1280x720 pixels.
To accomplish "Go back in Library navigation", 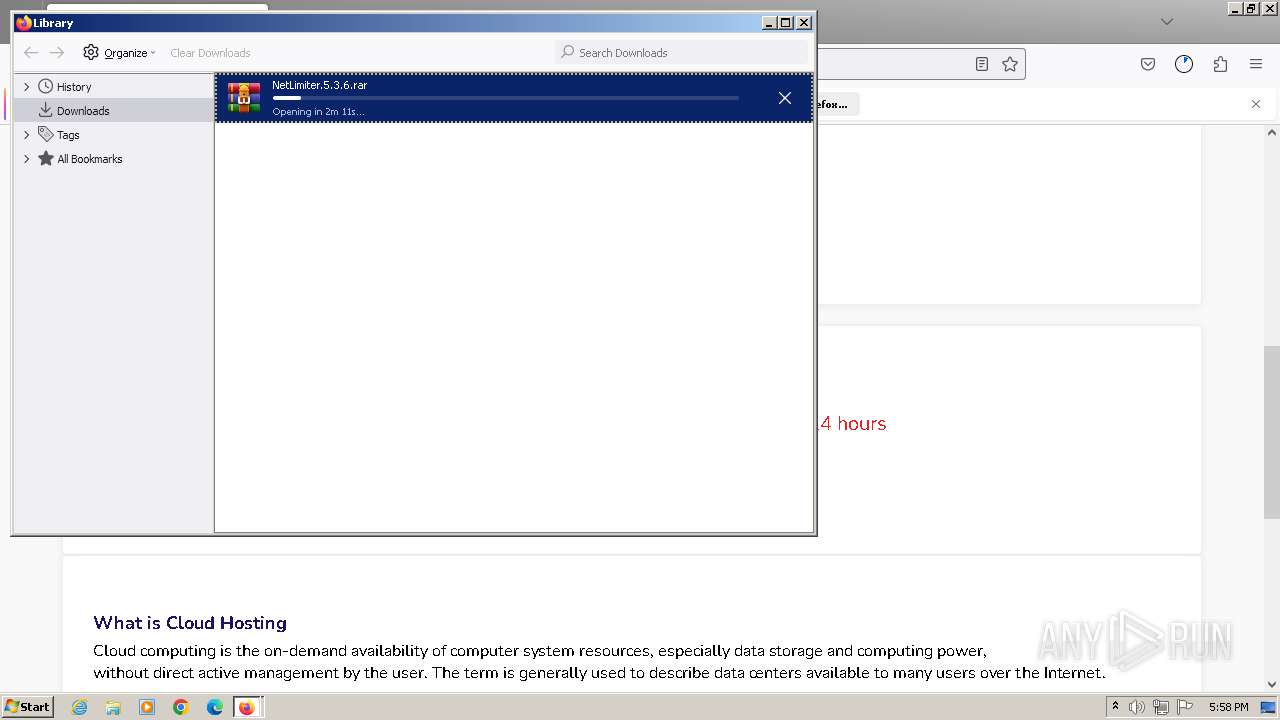I will point(31,52).
